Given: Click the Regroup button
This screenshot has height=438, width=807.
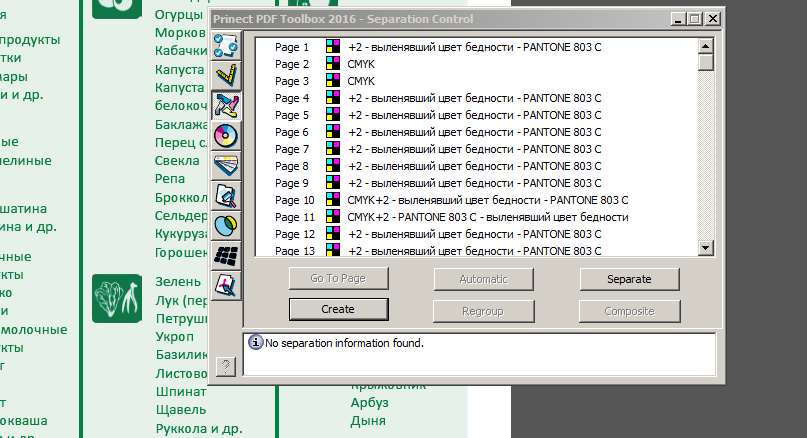Looking at the screenshot, I should (483, 311).
